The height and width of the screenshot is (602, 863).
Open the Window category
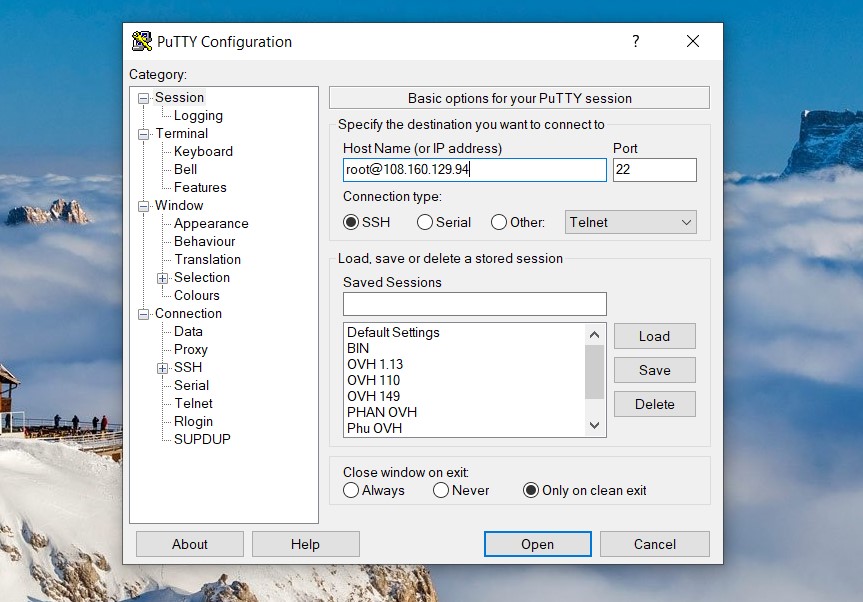179,205
